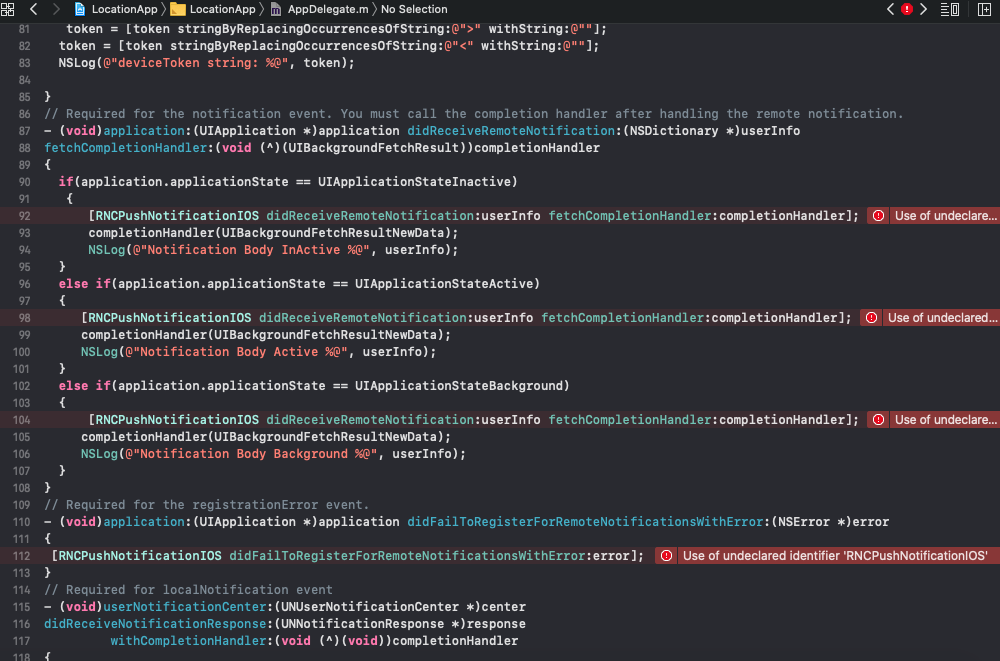This screenshot has height=661, width=1000.
Task: Jump to next issue arrow
Action: click(923, 10)
